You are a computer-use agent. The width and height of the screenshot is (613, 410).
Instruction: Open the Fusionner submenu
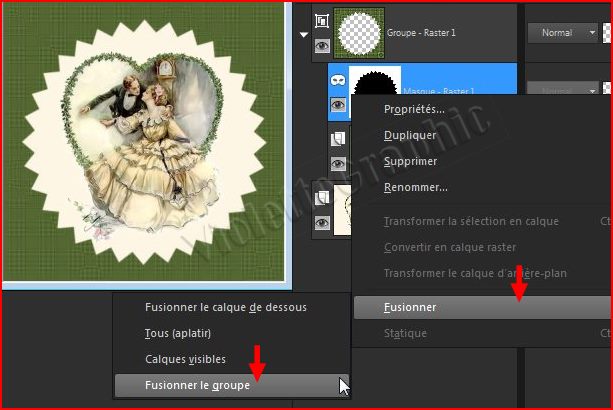(x=480, y=308)
